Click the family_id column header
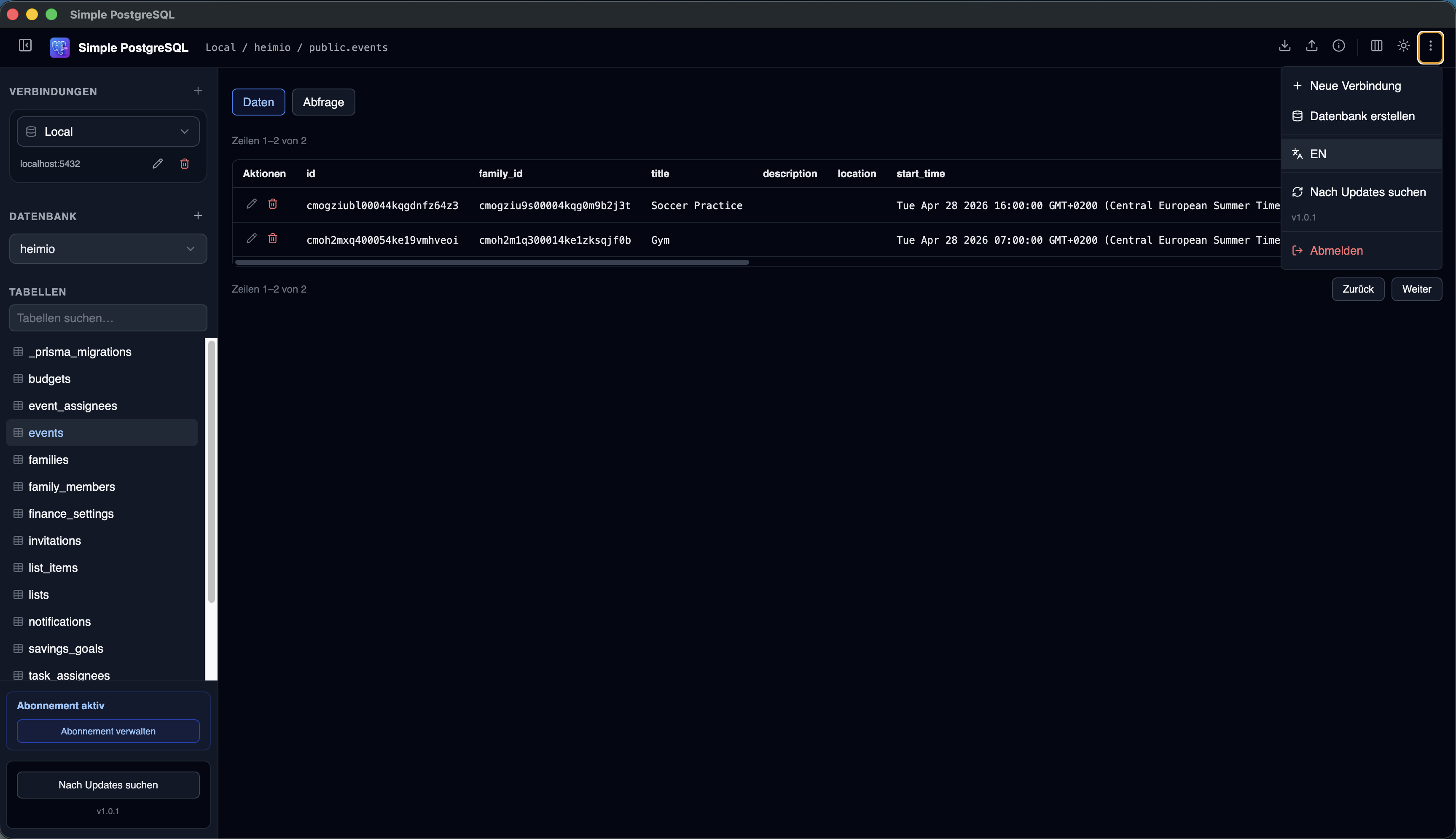This screenshot has width=1456, height=839. [500, 173]
